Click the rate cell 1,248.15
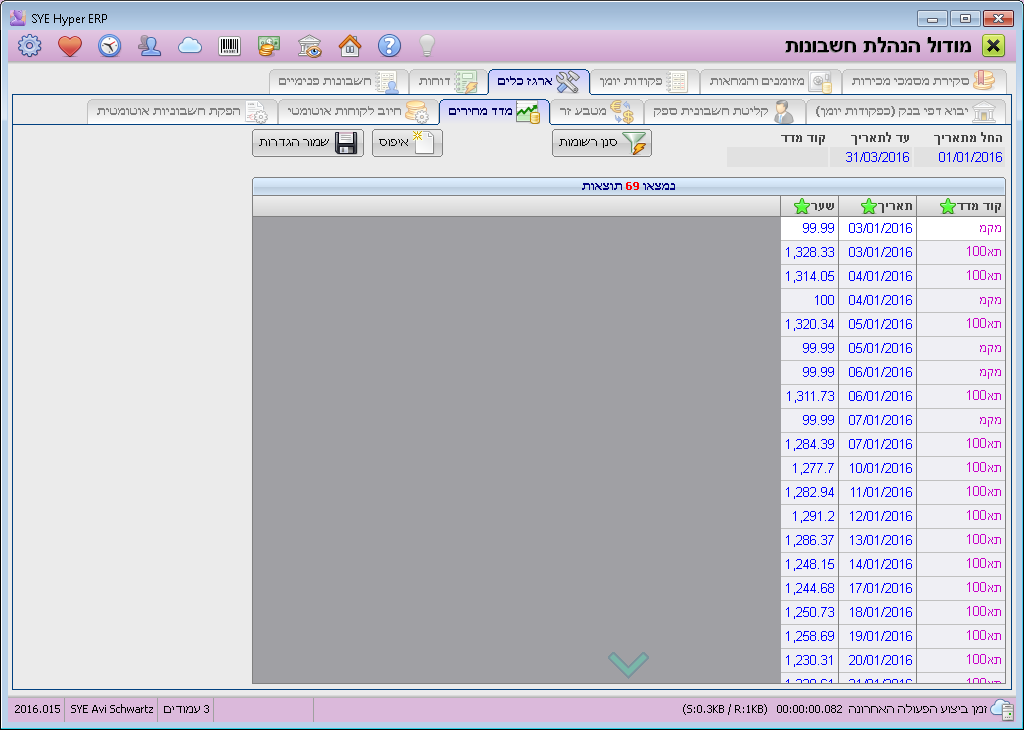The image size is (1024, 730). [809, 565]
